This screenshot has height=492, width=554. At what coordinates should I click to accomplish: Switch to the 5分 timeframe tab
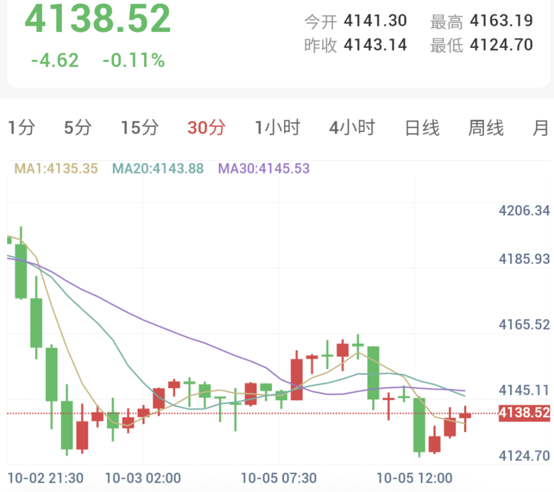point(78,128)
